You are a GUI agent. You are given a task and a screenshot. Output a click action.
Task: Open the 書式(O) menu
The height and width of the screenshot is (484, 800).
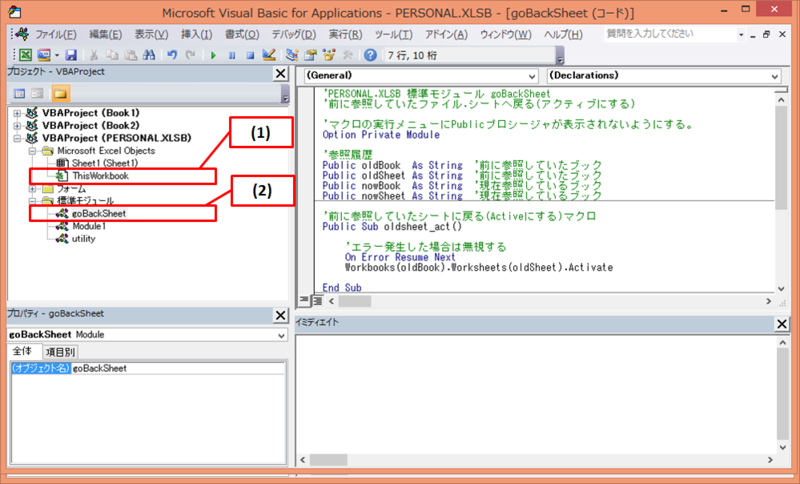click(x=242, y=35)
